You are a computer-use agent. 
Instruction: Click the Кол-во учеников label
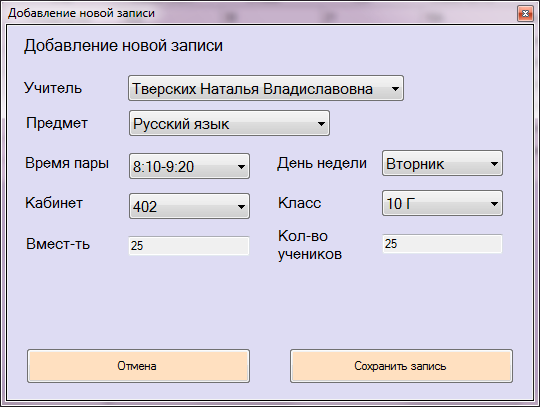point(310,245)
